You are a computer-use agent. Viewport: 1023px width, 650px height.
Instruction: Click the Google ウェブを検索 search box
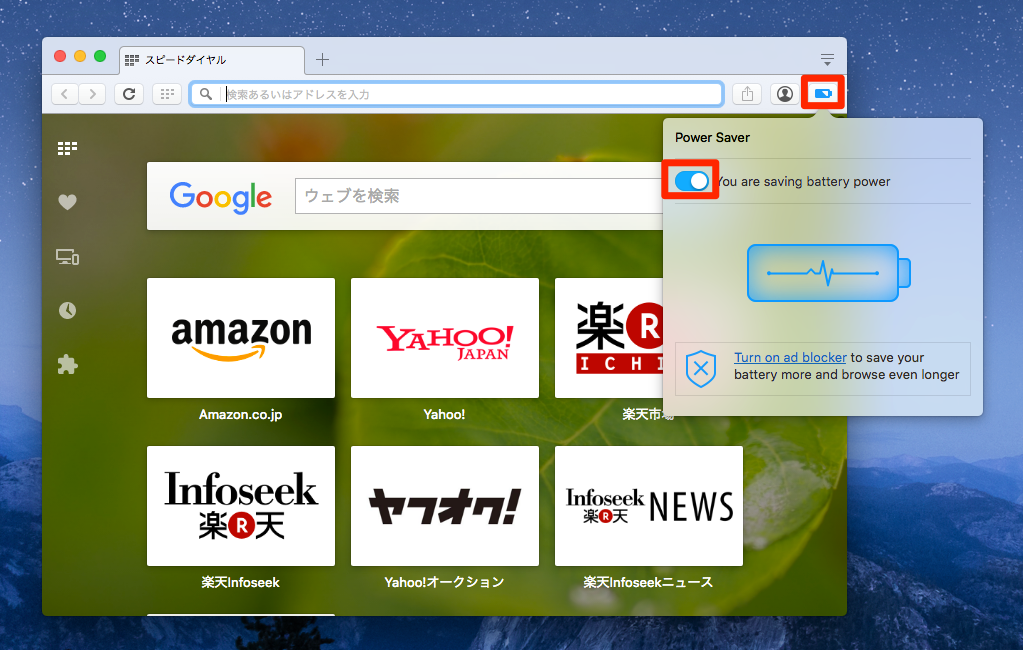tap(480, 196)
